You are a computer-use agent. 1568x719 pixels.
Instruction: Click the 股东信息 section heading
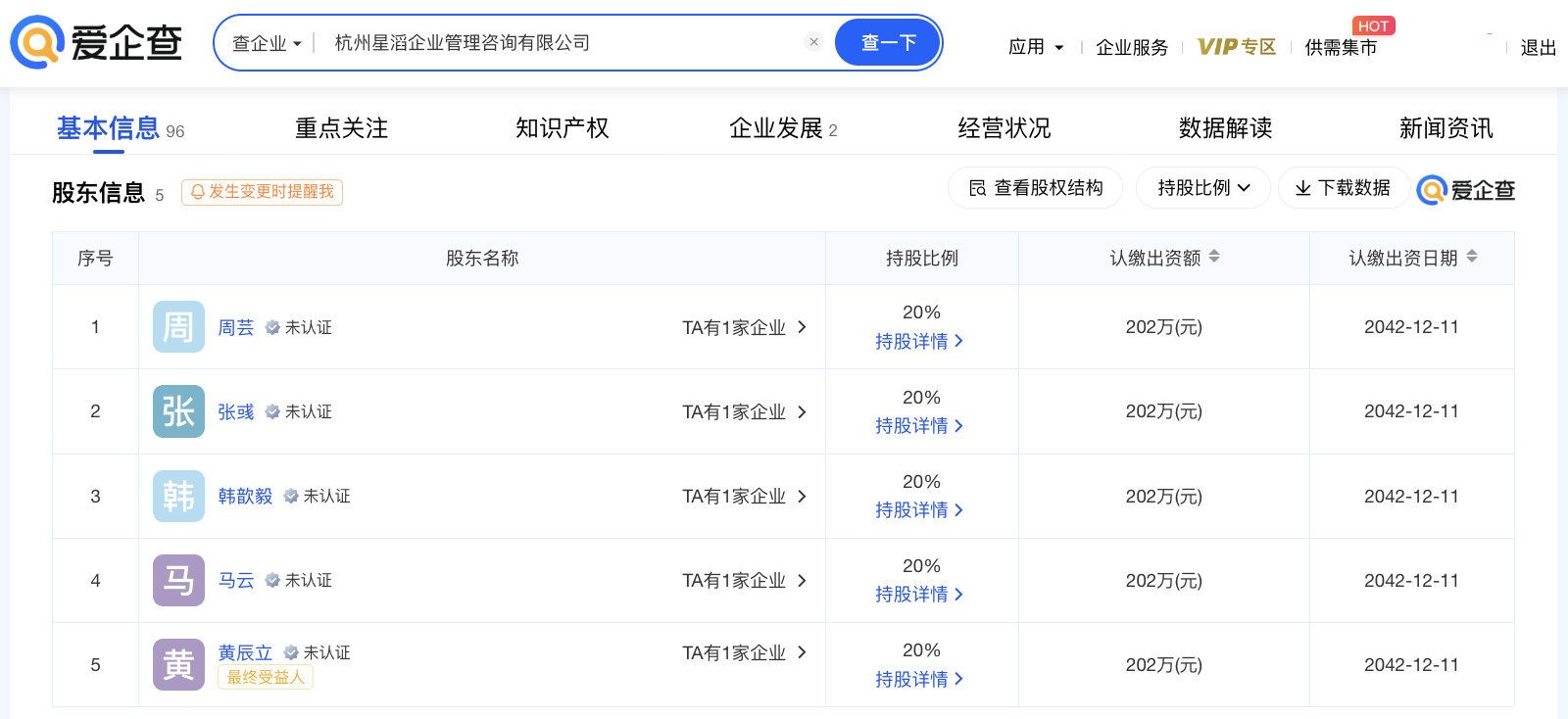99,193
